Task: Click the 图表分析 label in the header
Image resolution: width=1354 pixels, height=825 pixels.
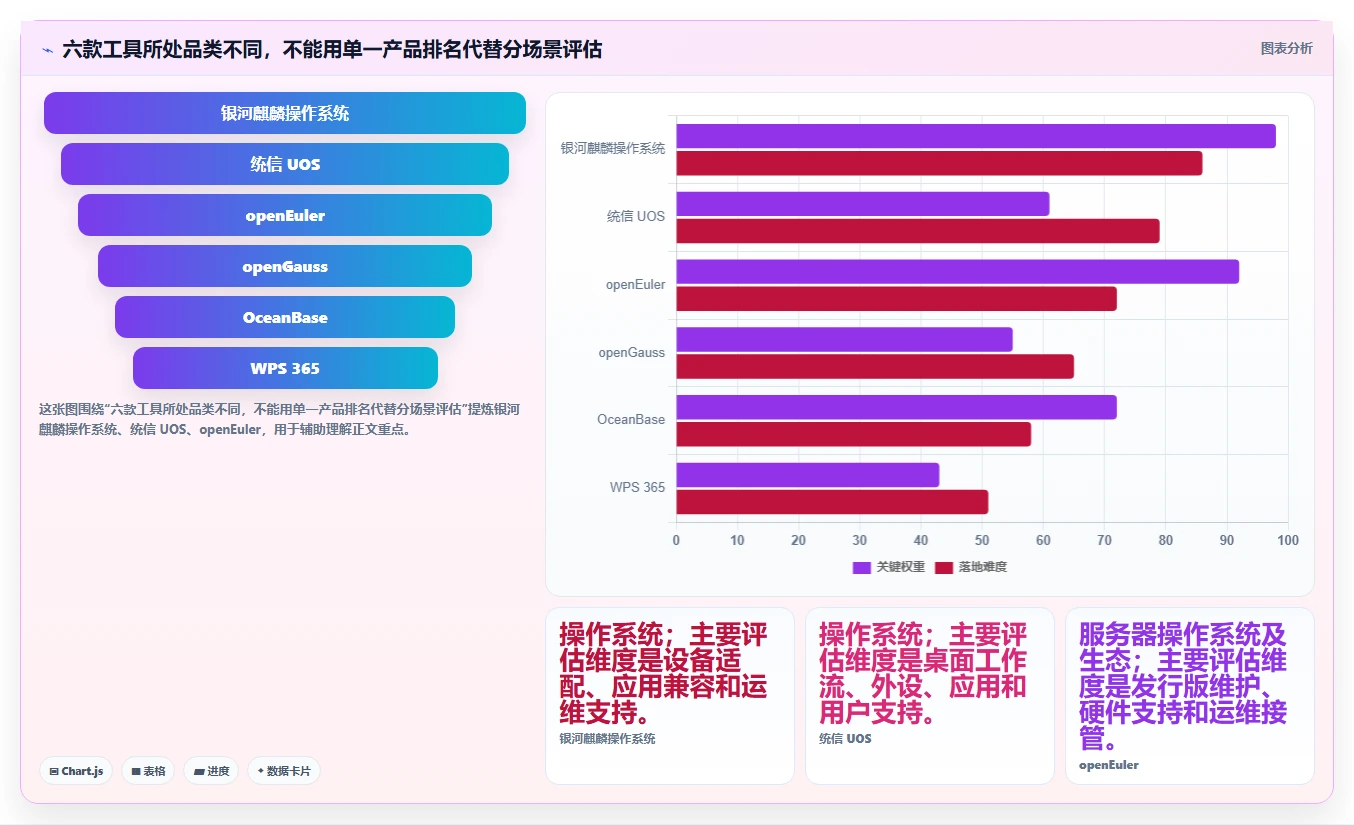Action: (x=1286, y=48)
